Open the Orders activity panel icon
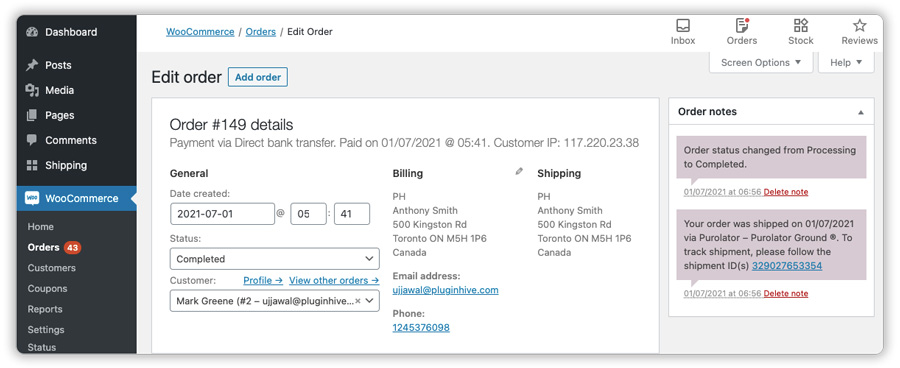 tap(742, 25)
